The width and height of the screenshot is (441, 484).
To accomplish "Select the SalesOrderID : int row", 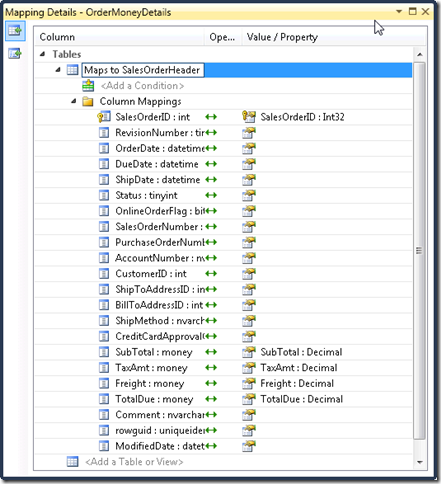I will 223,117.
